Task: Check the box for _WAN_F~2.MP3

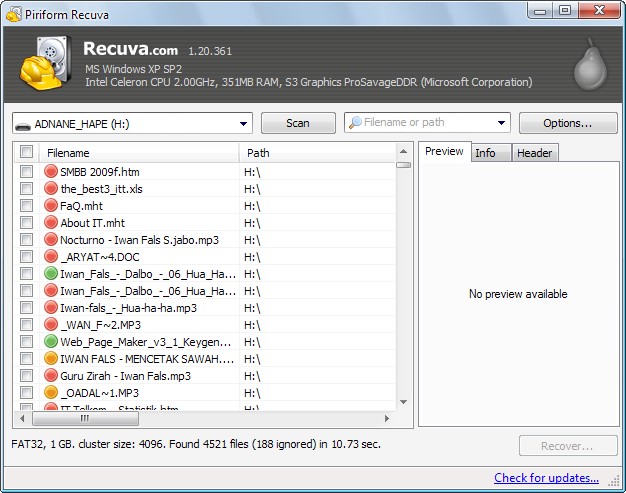Action: pyautogui.click(x=26, y=325)
